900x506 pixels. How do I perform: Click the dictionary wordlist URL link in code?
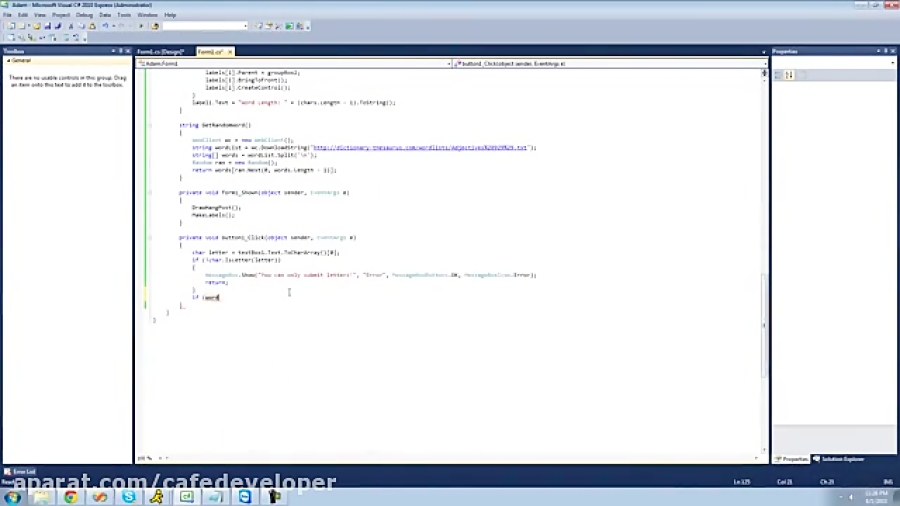[420, 147]
